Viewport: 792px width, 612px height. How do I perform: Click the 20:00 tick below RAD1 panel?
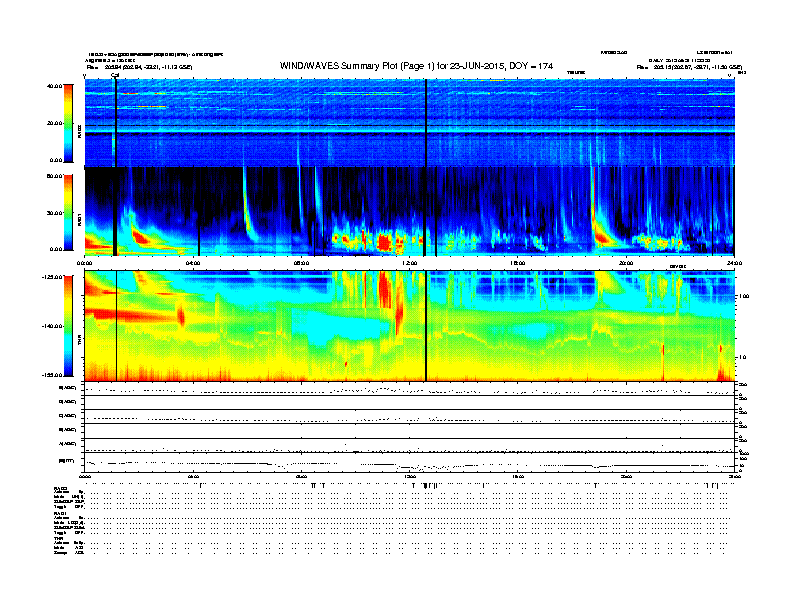626,263
